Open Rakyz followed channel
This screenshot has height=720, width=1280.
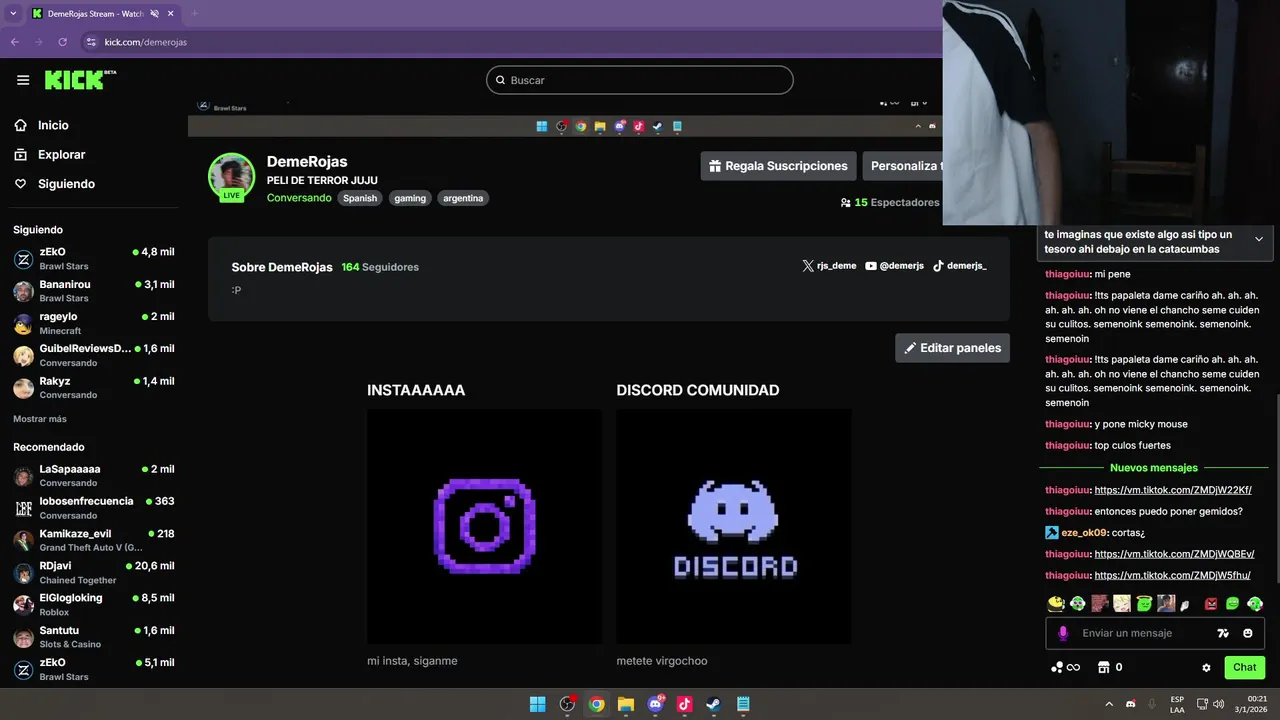(x=94, y=388)
